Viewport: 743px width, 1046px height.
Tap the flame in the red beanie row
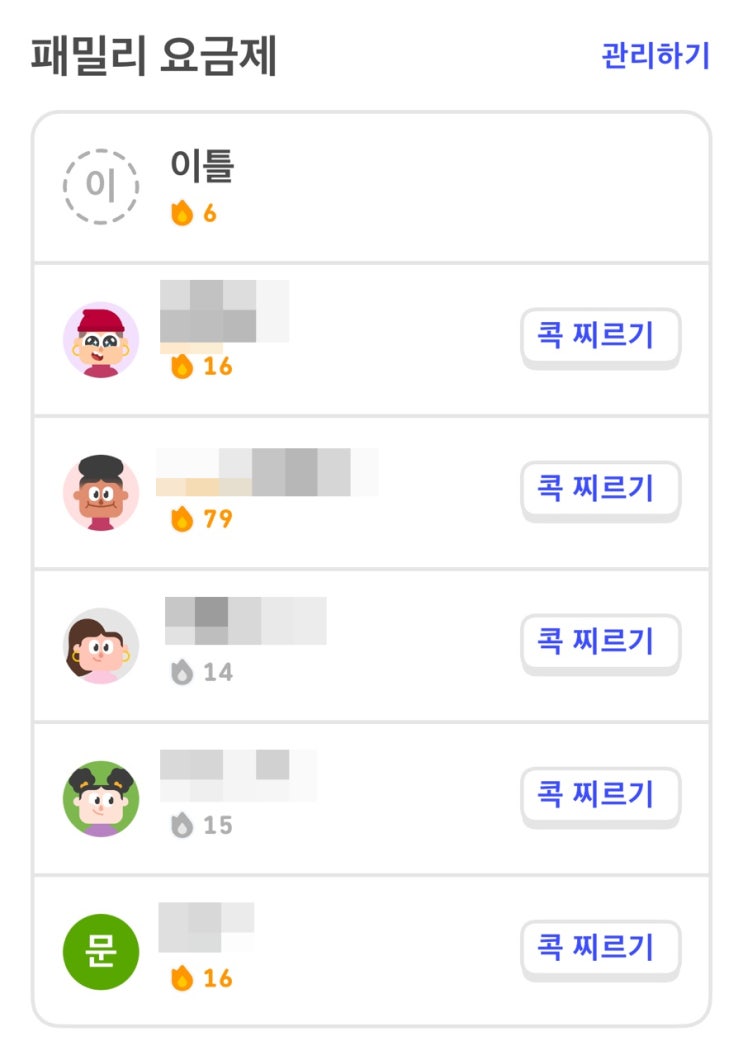181,367
